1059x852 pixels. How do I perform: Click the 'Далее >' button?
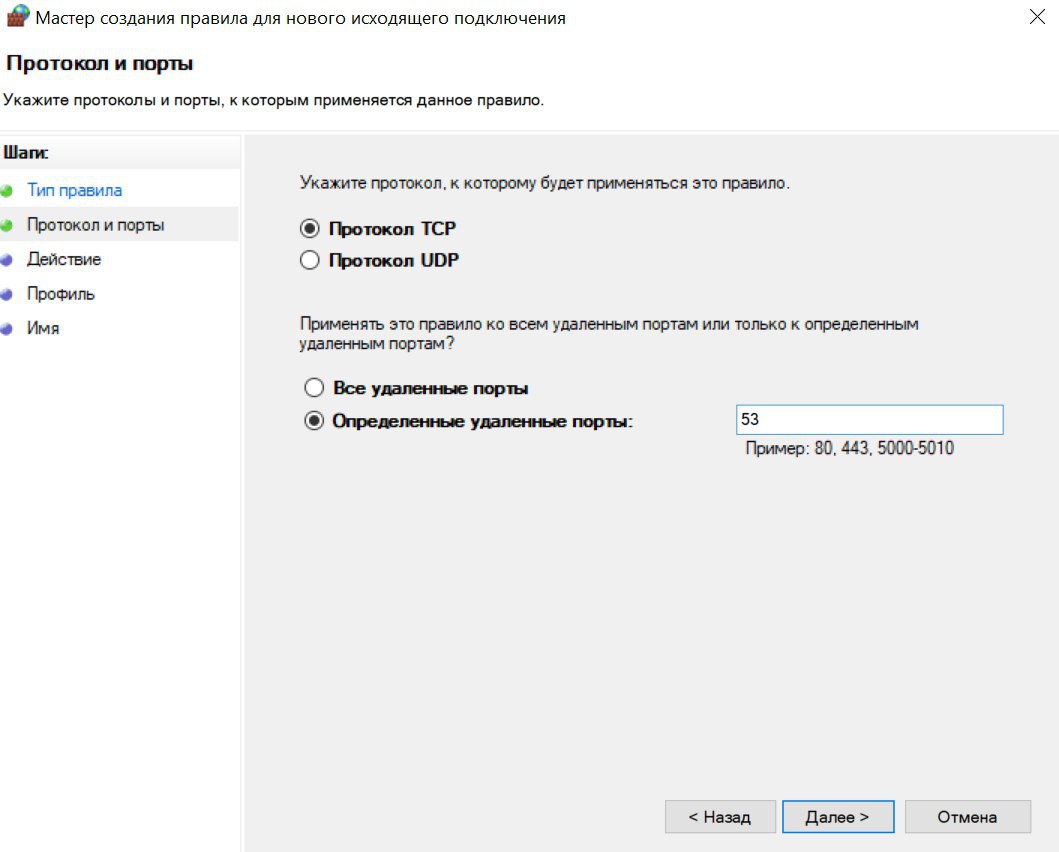838,817
